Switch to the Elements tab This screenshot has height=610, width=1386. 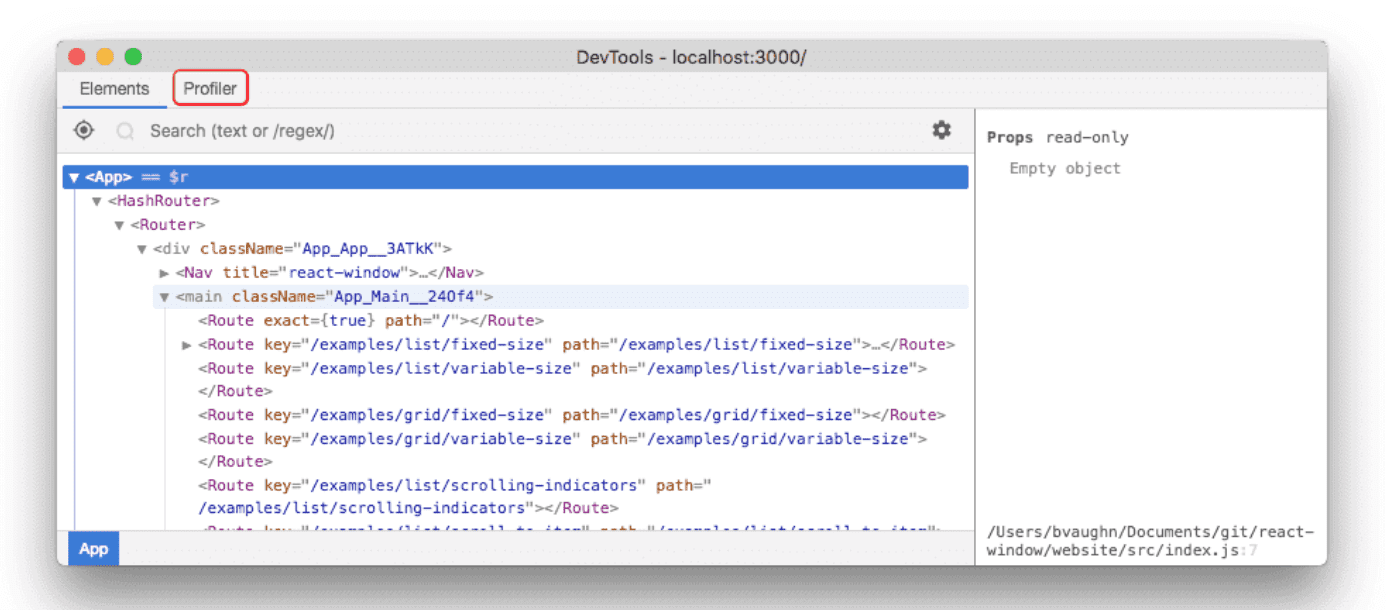(114, 89)
